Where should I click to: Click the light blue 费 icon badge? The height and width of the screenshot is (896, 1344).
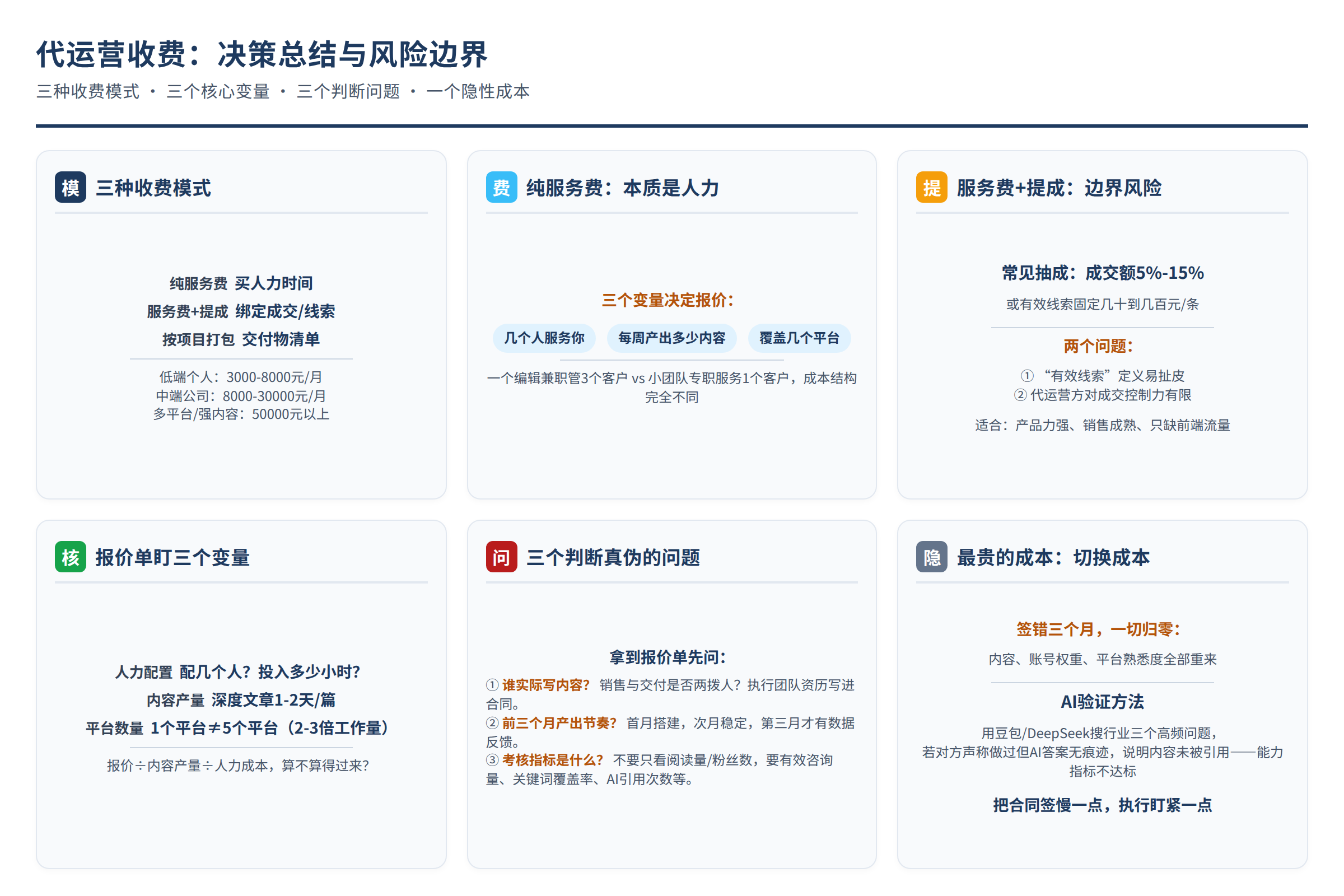[x=501, y=188]
